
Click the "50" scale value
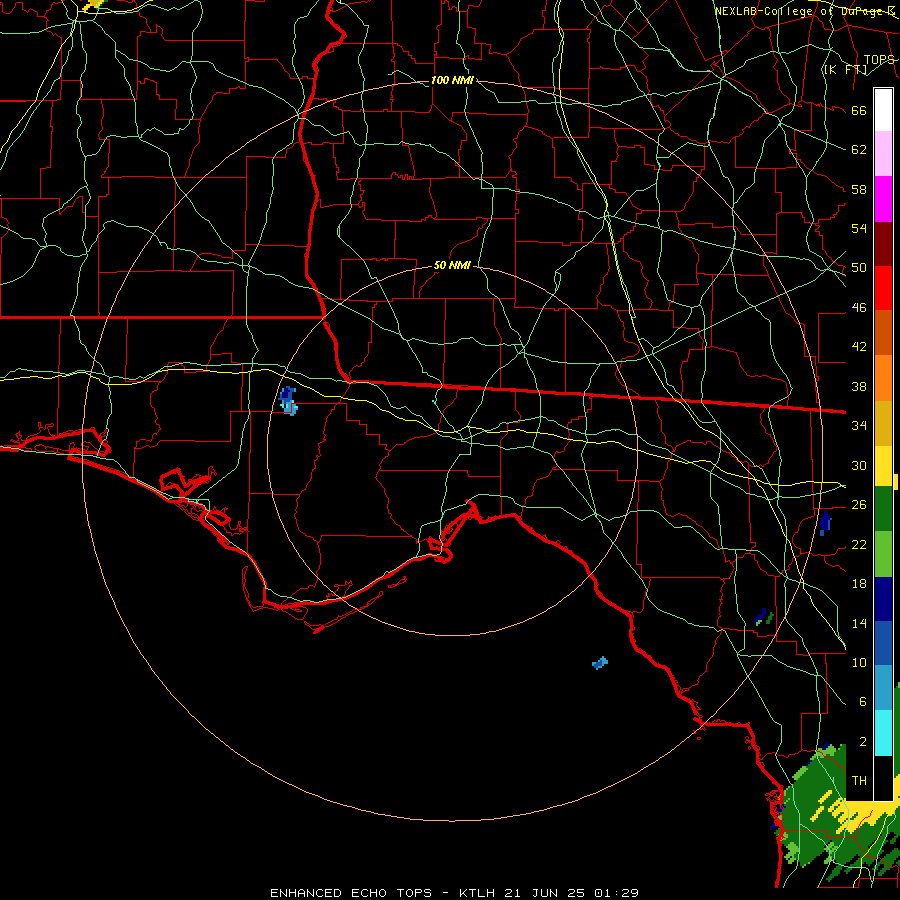point(859,268)
